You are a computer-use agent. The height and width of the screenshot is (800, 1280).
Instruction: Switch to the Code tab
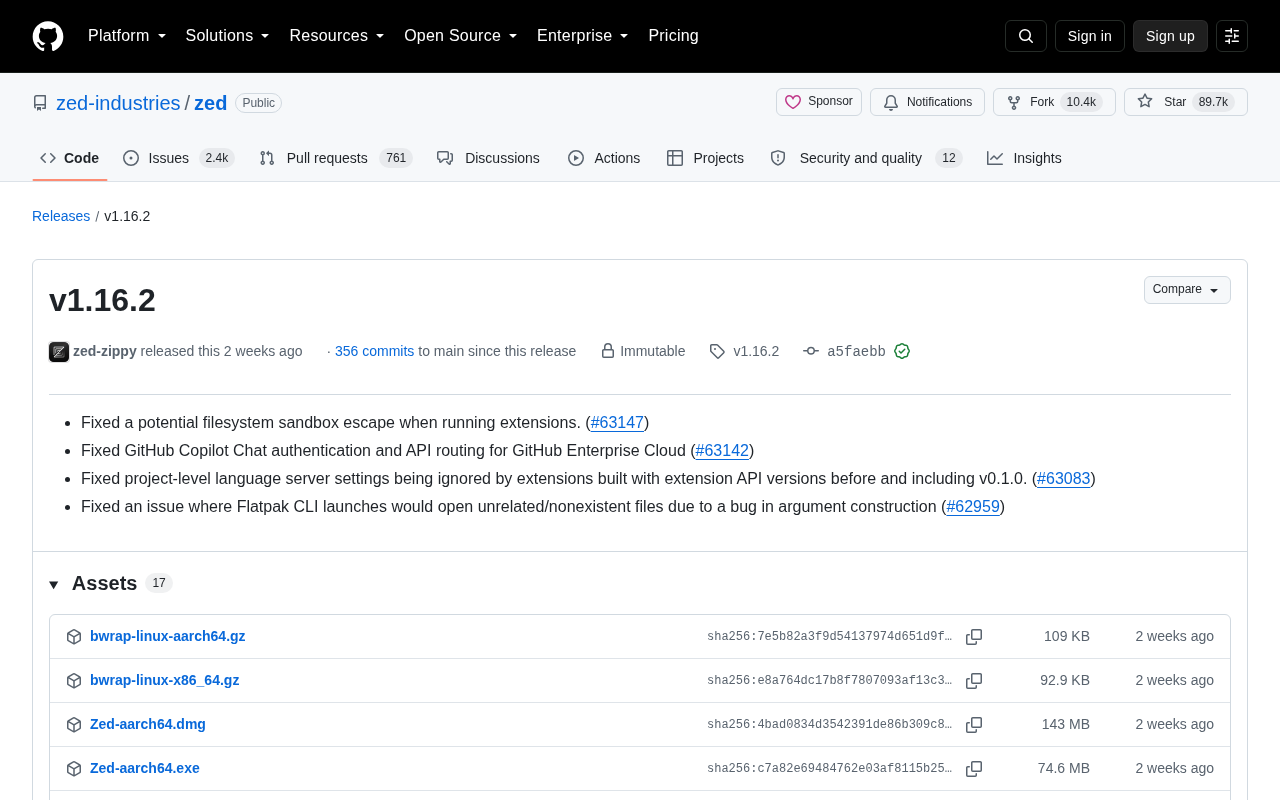click(70, 158)
